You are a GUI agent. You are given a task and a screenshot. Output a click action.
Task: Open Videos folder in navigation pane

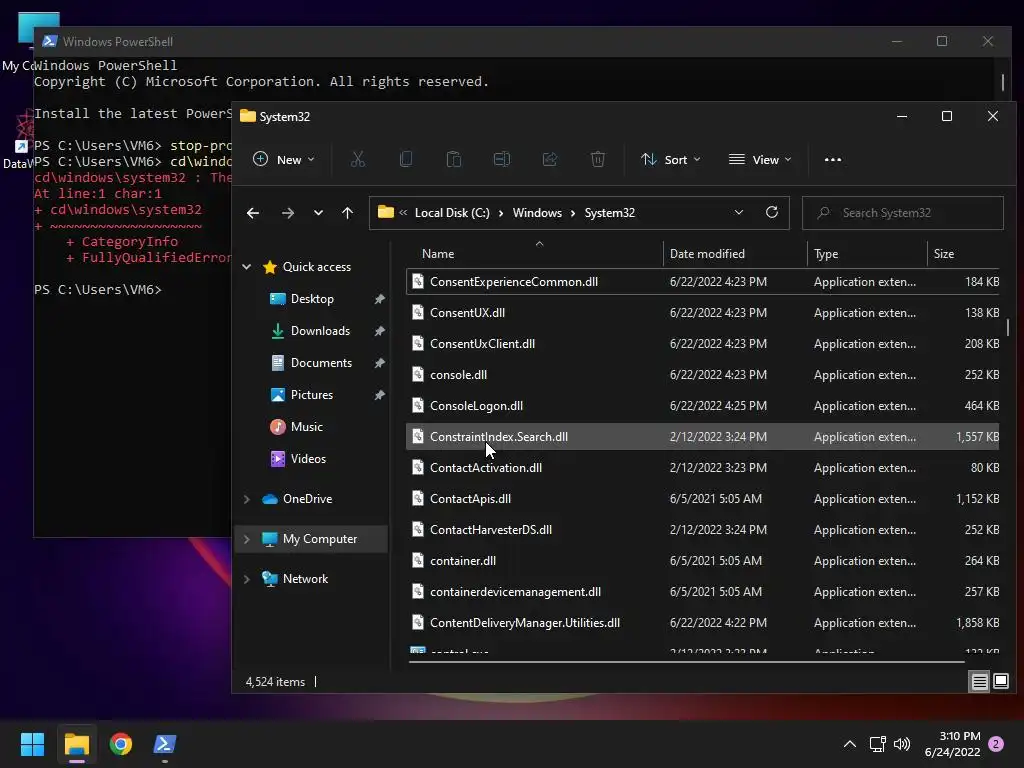tap(308, 458)
